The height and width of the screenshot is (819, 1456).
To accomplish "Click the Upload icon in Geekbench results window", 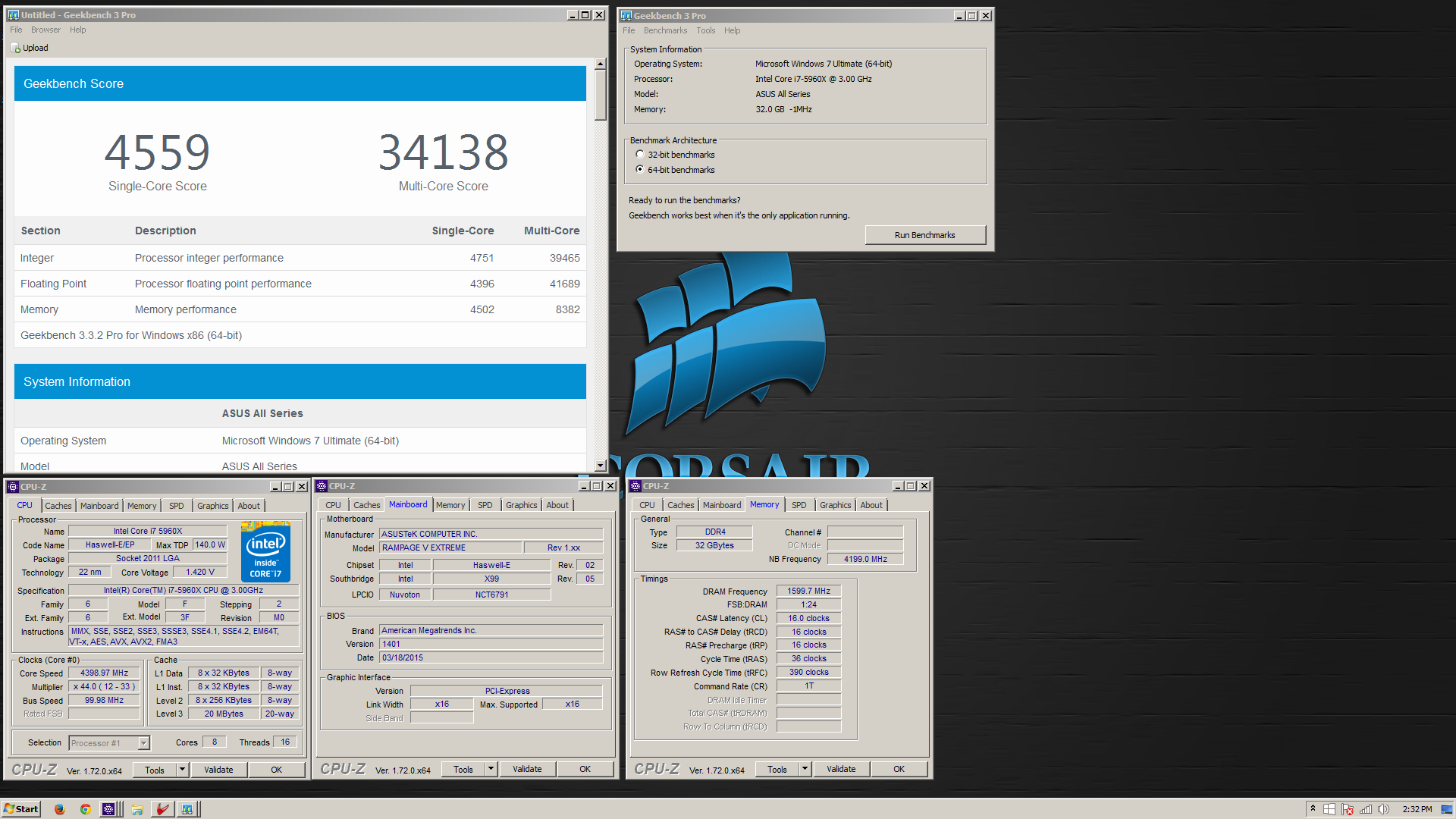I will (x=15, y=48).
